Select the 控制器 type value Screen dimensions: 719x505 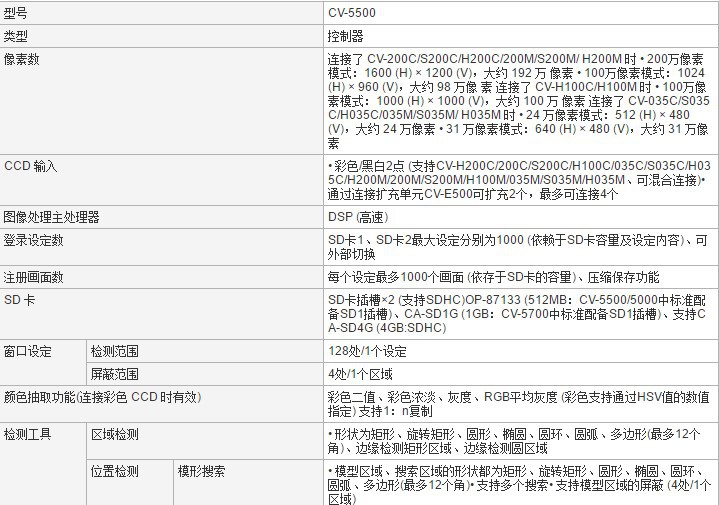click(345, 36)
